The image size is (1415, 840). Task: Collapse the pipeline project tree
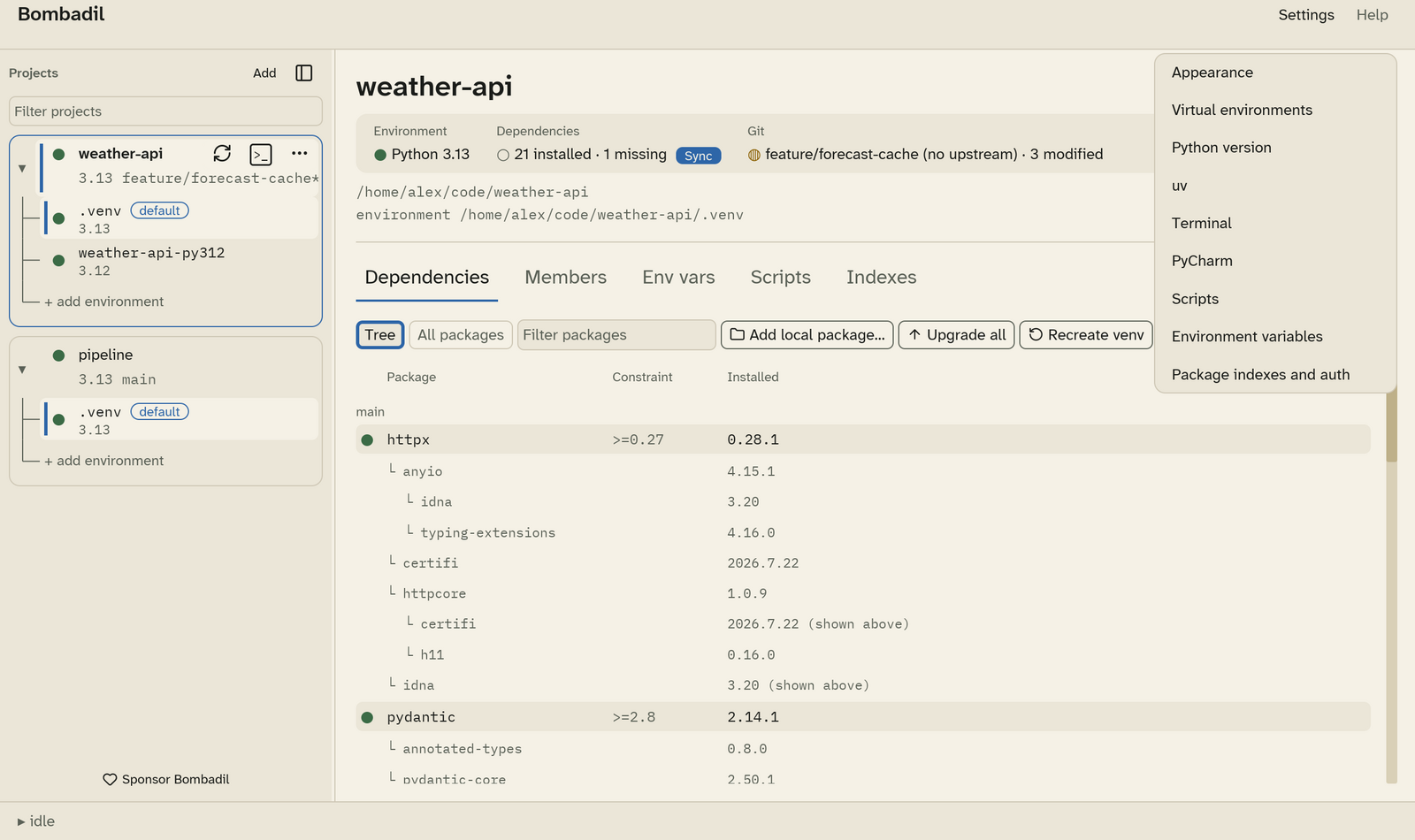[x=22, y=370]
